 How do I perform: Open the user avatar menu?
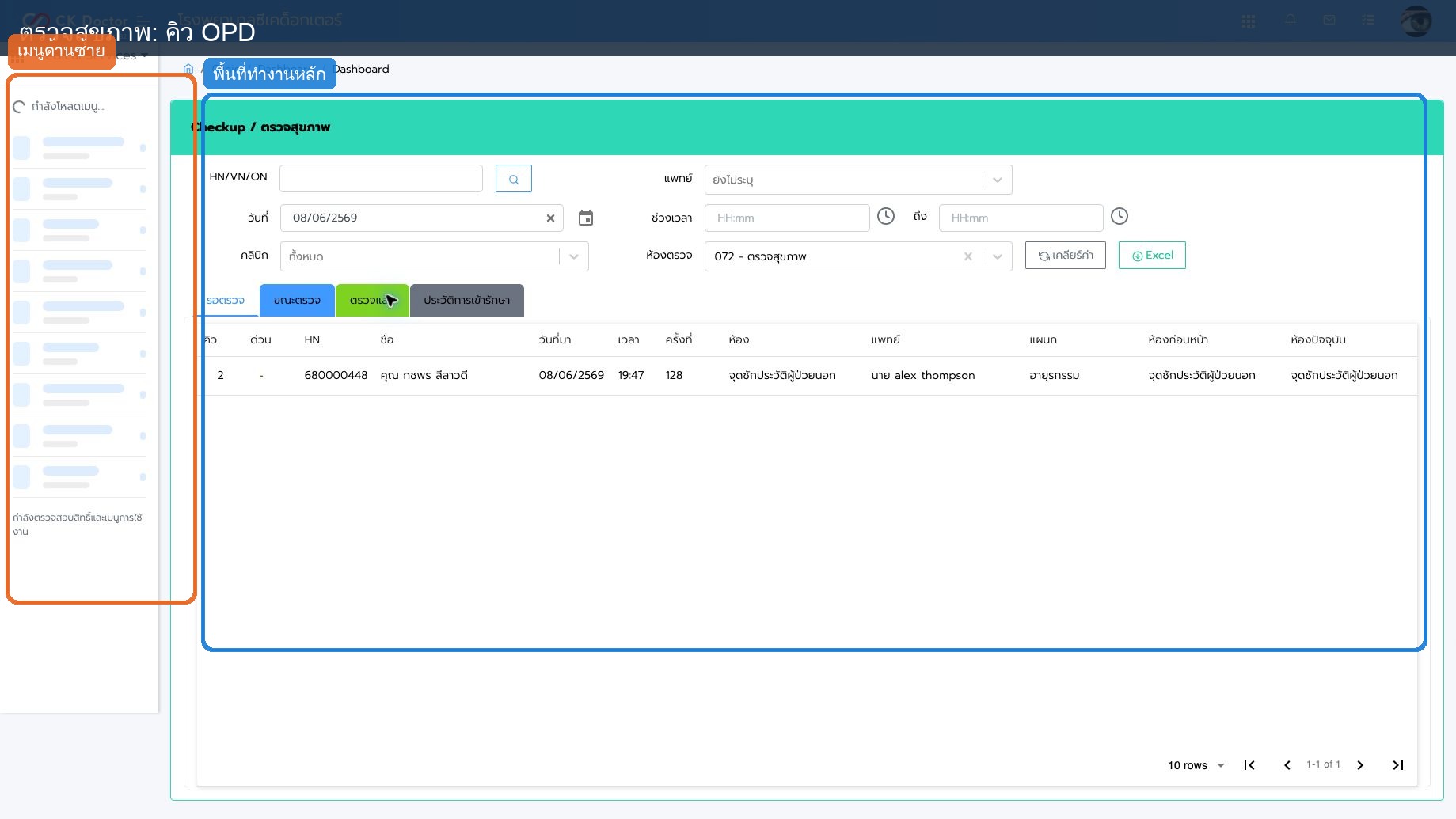[x=1416, y=21]
